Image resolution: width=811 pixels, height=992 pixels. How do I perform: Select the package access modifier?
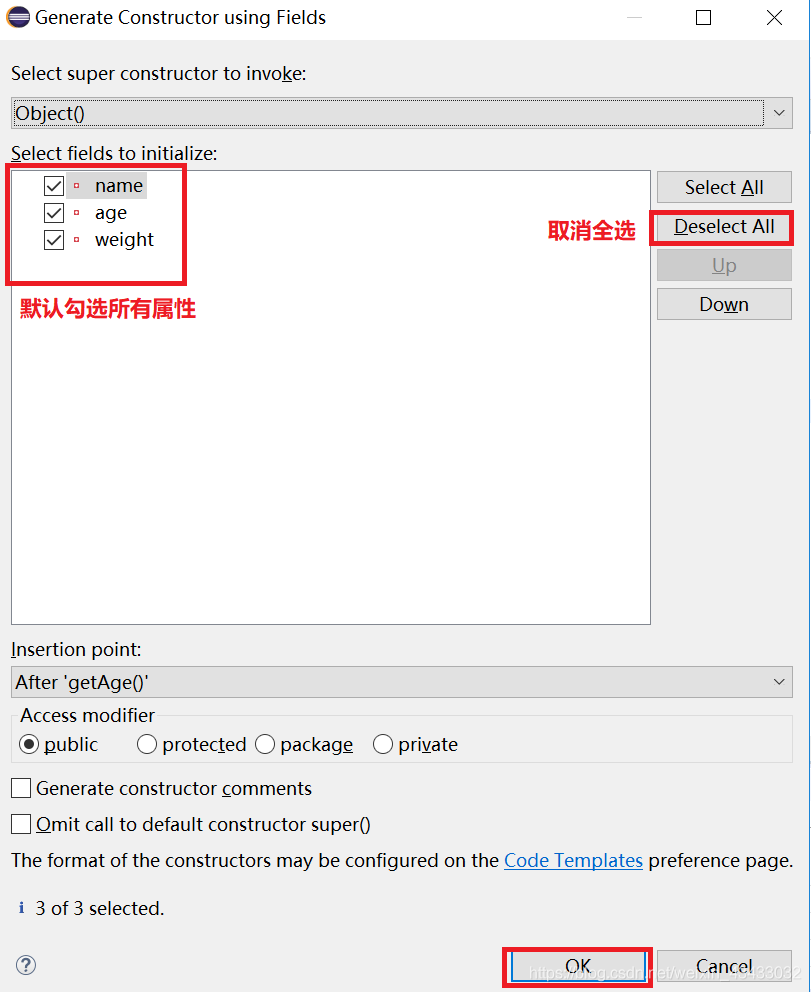[265, 745]
